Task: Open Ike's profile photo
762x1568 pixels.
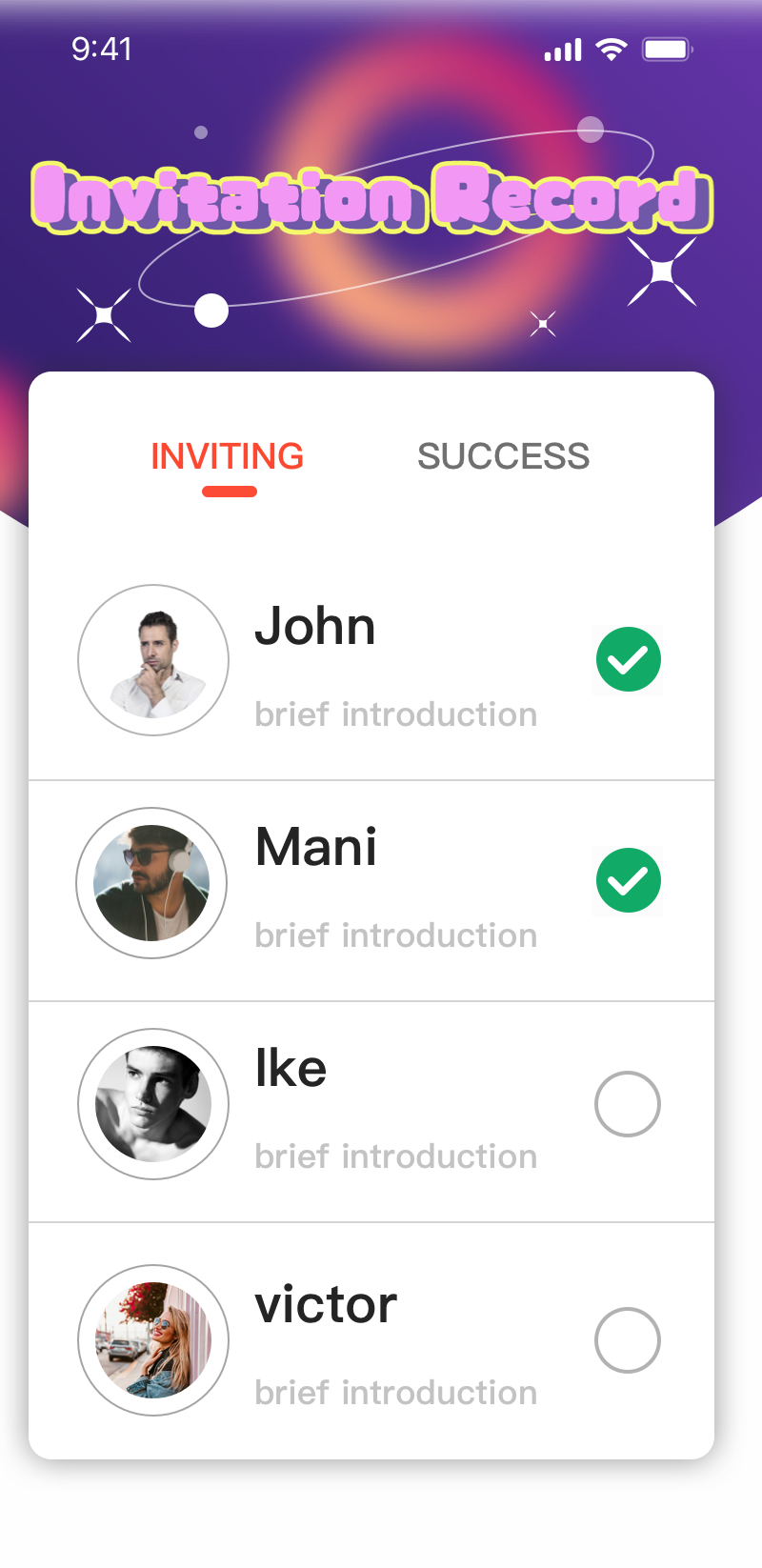Action: [x=153, y=1104]
